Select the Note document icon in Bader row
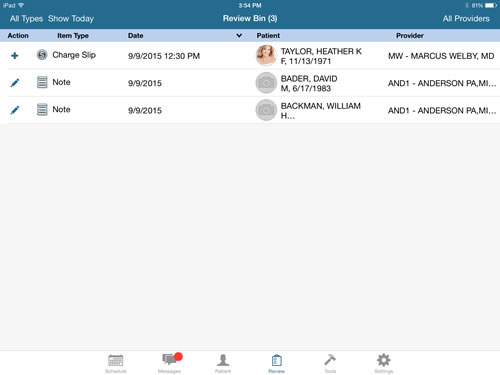Viewport: 500px width, 375px height. pyautogui.click(x=42, y=82)
